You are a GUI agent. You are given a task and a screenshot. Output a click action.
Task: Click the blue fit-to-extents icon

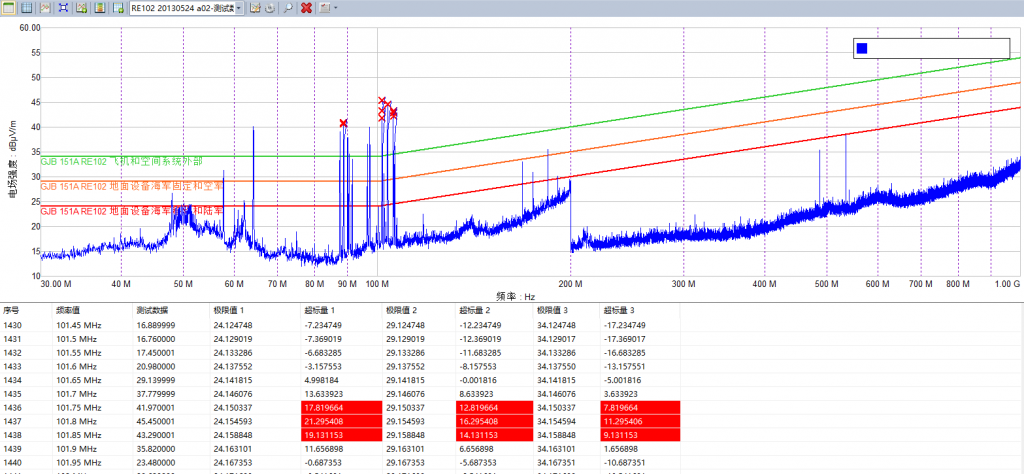coord(63,8)
